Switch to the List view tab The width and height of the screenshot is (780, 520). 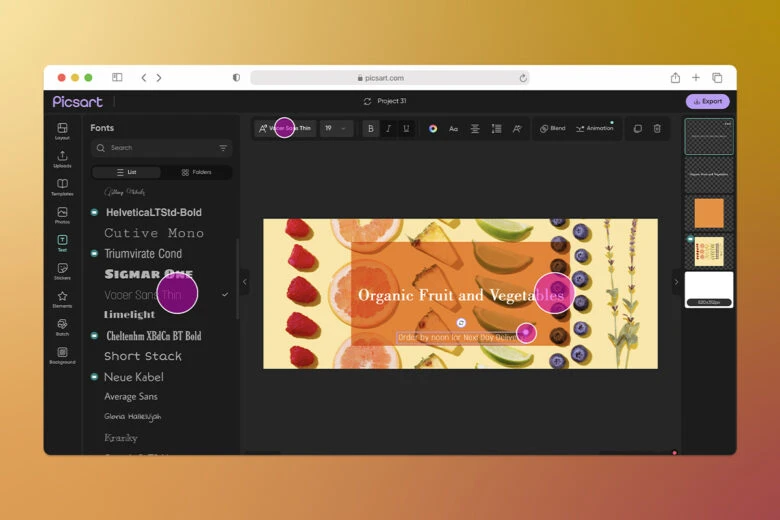(x=126, y=172)
